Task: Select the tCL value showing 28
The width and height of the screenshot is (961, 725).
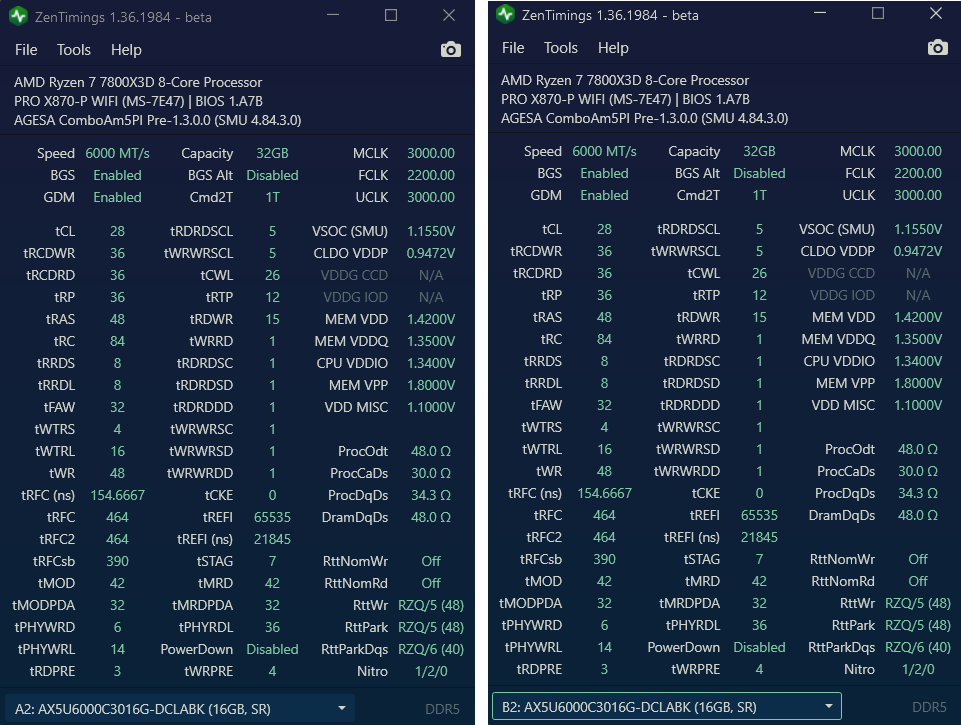Action: 118,231
